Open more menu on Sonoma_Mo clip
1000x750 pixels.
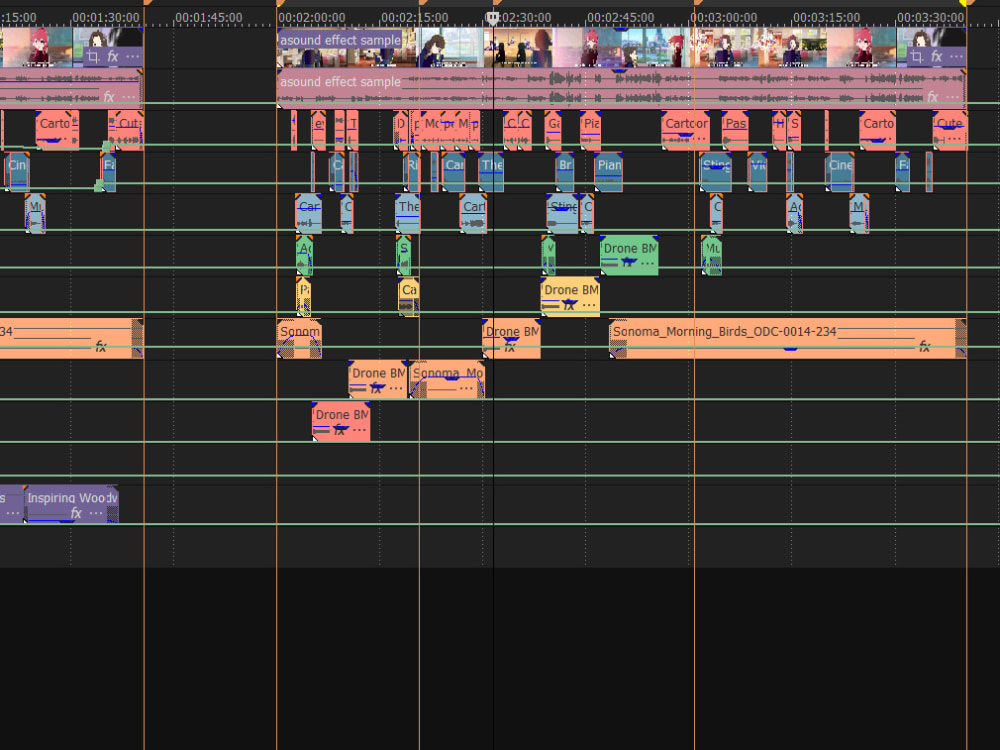466,388
